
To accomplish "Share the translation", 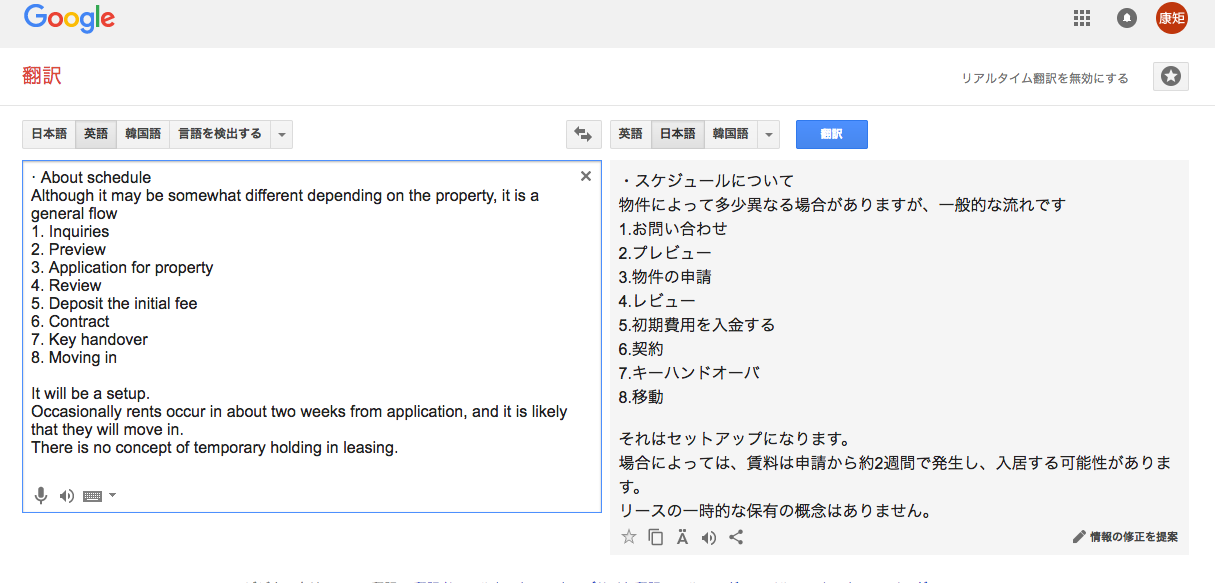I will (x=736, y=537).
